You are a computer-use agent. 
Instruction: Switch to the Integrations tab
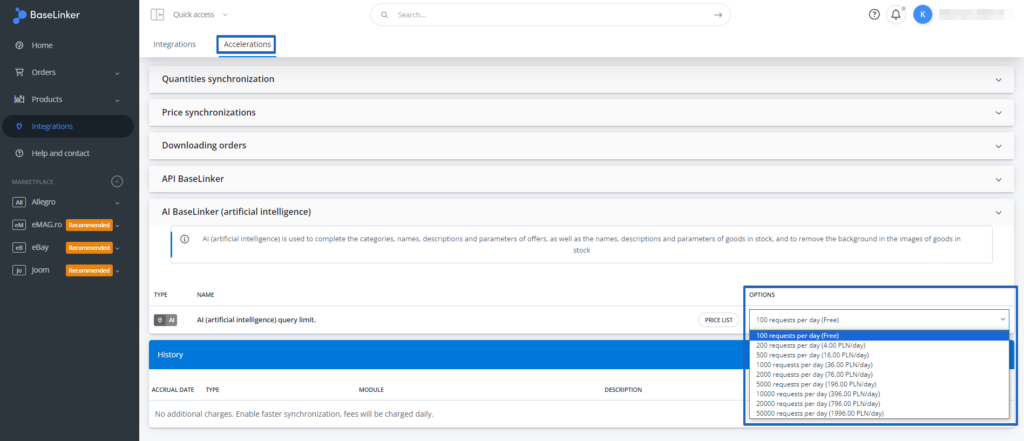point(174,44)
